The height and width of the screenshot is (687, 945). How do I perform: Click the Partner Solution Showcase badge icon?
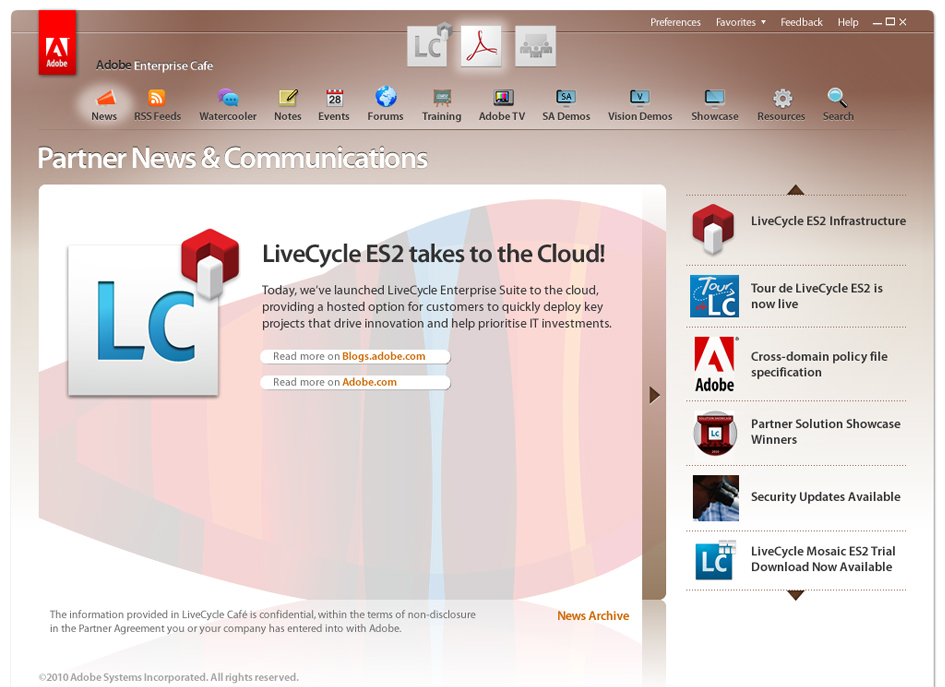715,433
